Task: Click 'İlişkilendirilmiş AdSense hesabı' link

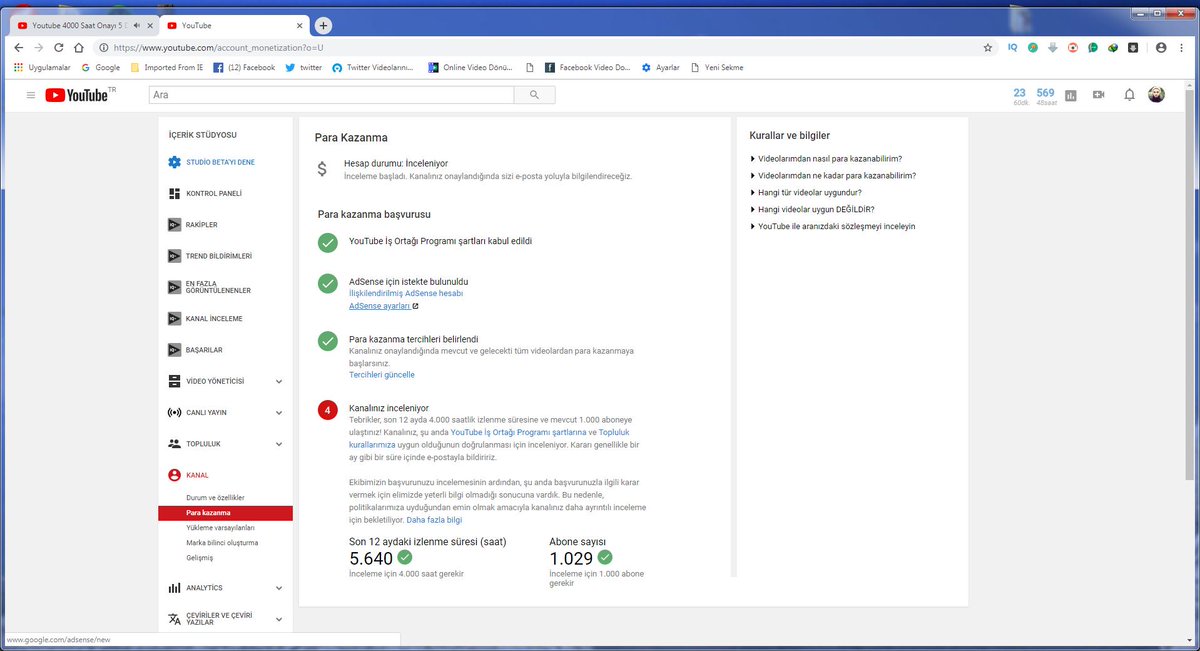Action: point(406,294)
